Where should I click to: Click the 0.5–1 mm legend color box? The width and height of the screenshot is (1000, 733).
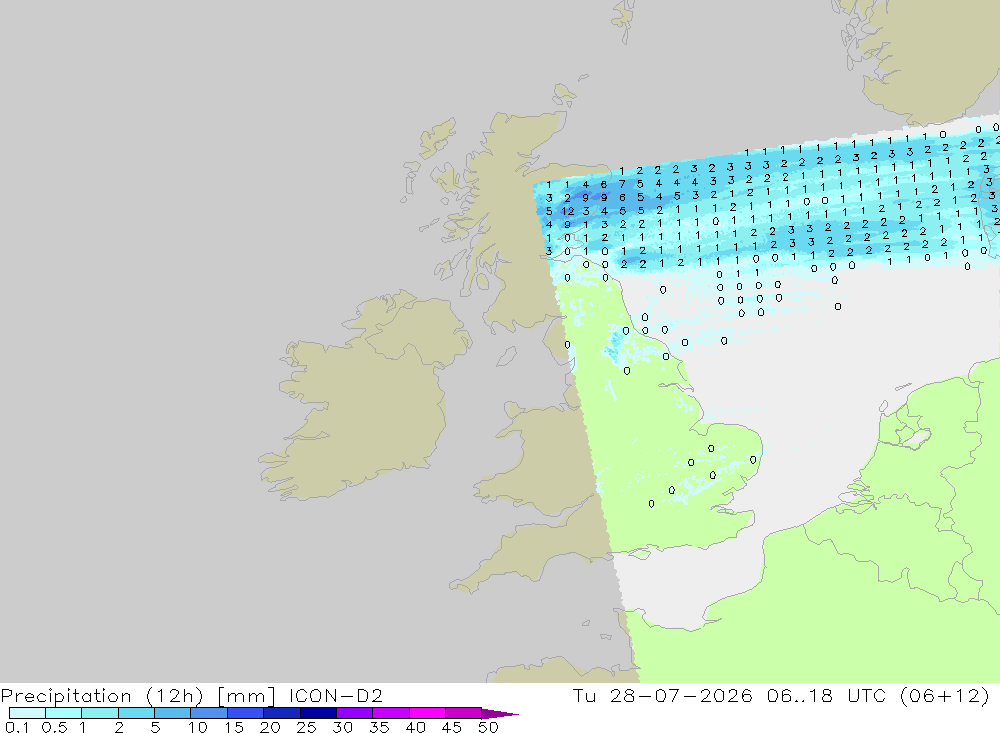tap(63, 713)
